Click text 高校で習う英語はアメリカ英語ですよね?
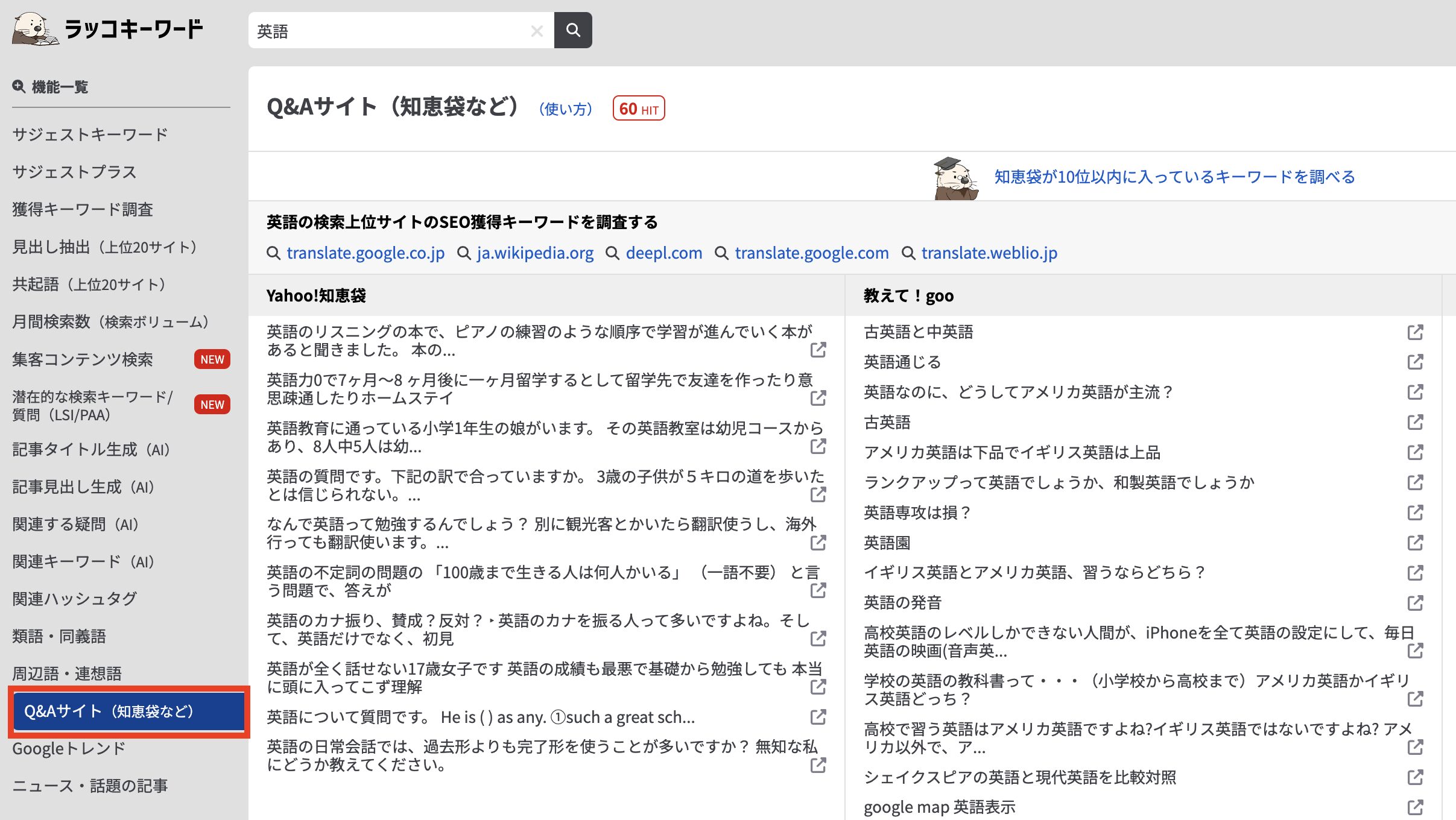This screenshot has height=820, width=1456. point(1138,738)
